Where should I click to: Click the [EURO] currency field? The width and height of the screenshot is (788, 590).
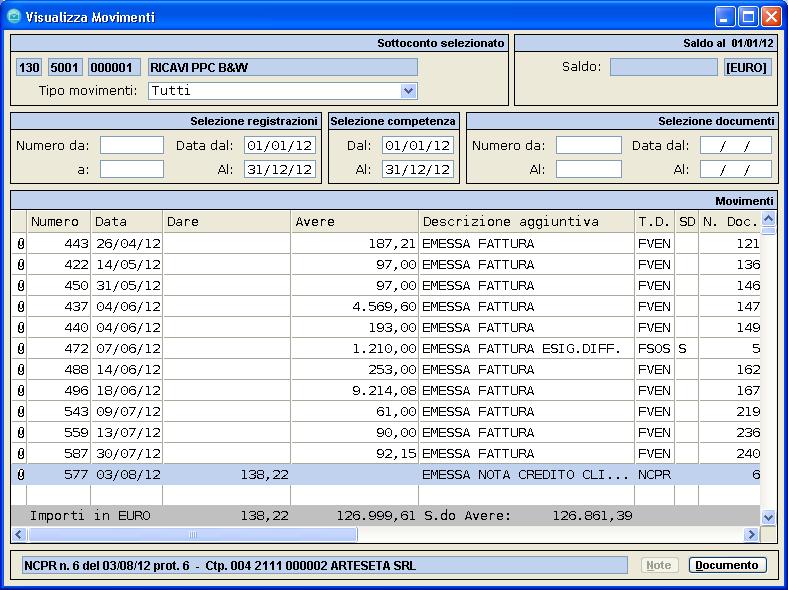[x=746, y=67]
